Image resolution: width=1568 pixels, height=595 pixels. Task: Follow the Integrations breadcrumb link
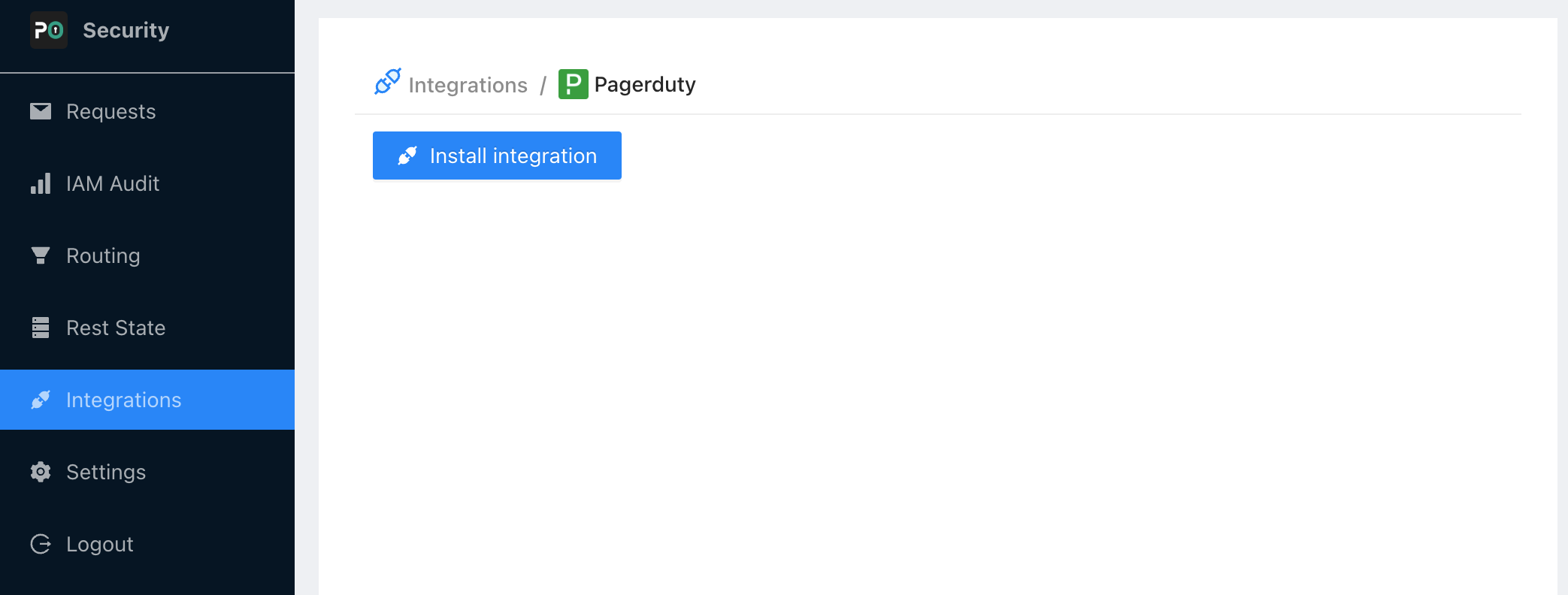(468, 85)
